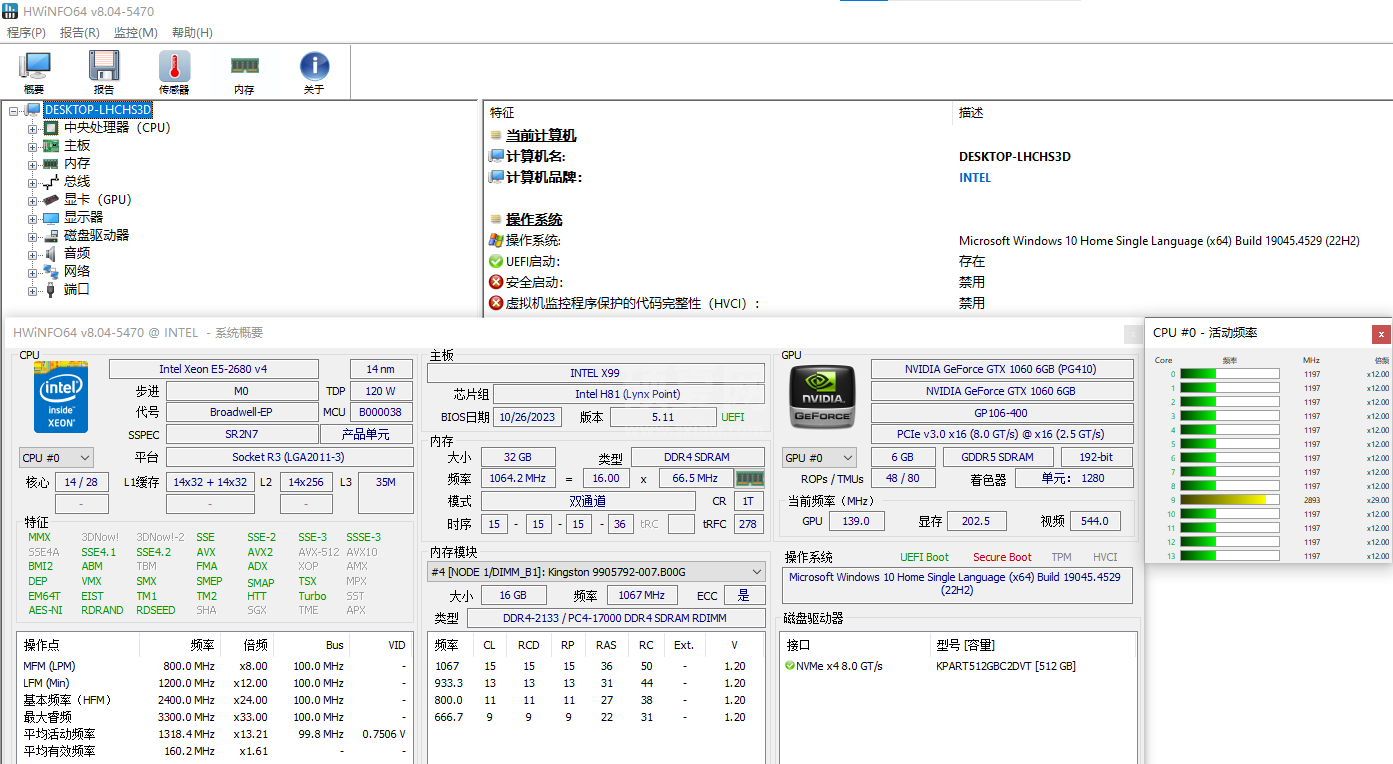Open the CPU #0 selector dropdown
1393x764 pixels.
point(56,457)
